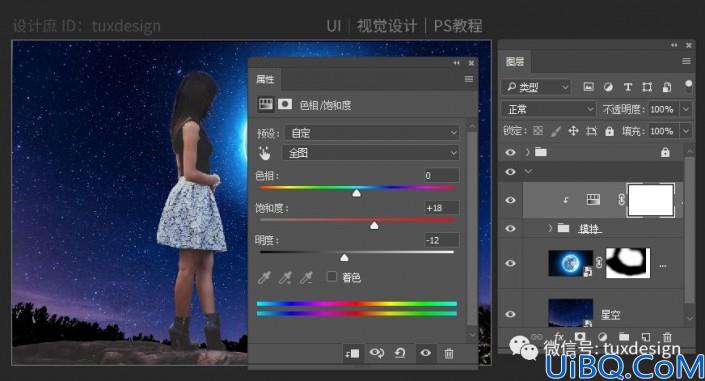The width and height of the screenshot is (705, 381).
Task: Hide the locked top group layer
Action: tap(510, 152)
